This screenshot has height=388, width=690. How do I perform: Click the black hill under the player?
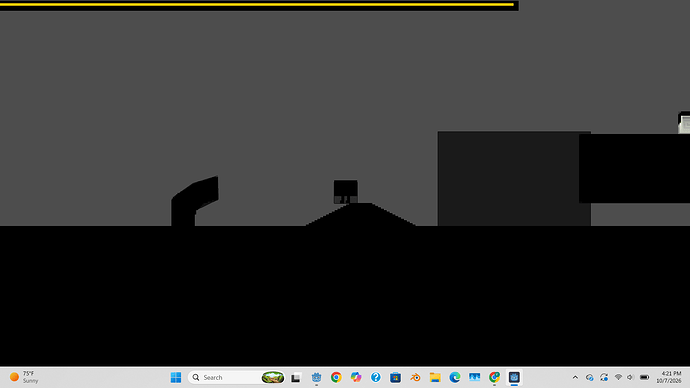[x=361, y=215]
